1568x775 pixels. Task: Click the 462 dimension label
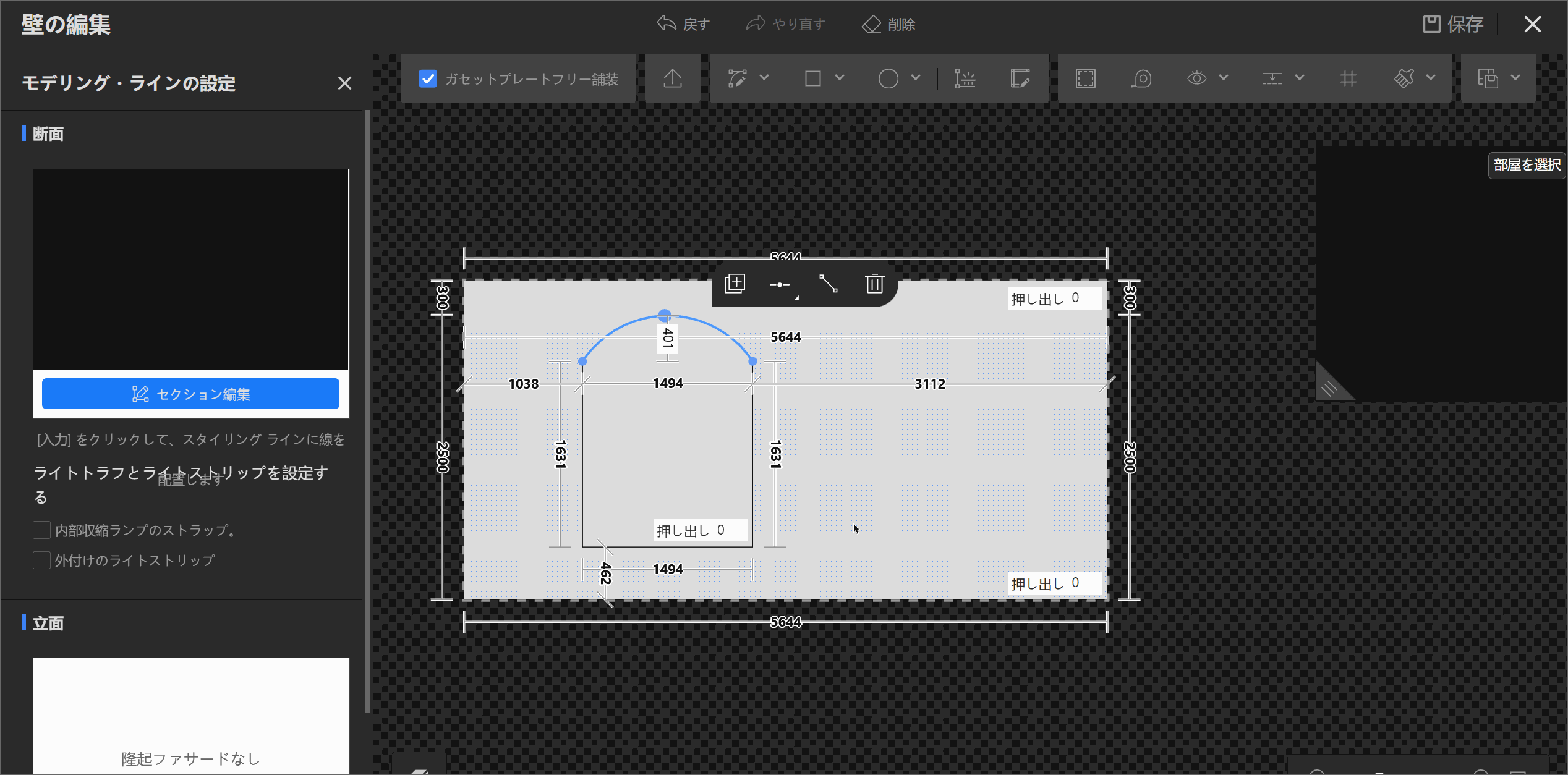click(x=605, y=574)
